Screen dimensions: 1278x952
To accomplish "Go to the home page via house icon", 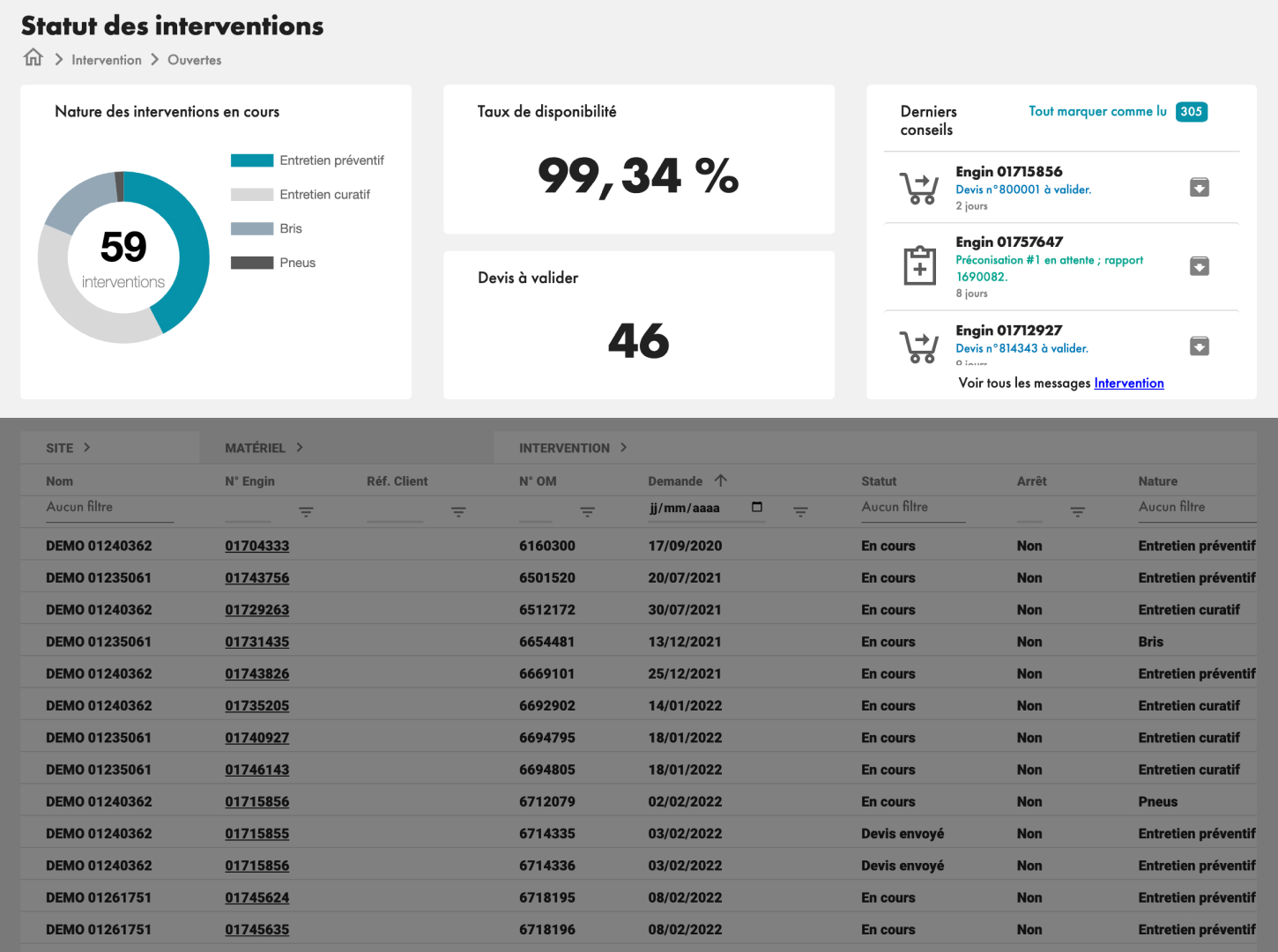I will coord(33,58).
